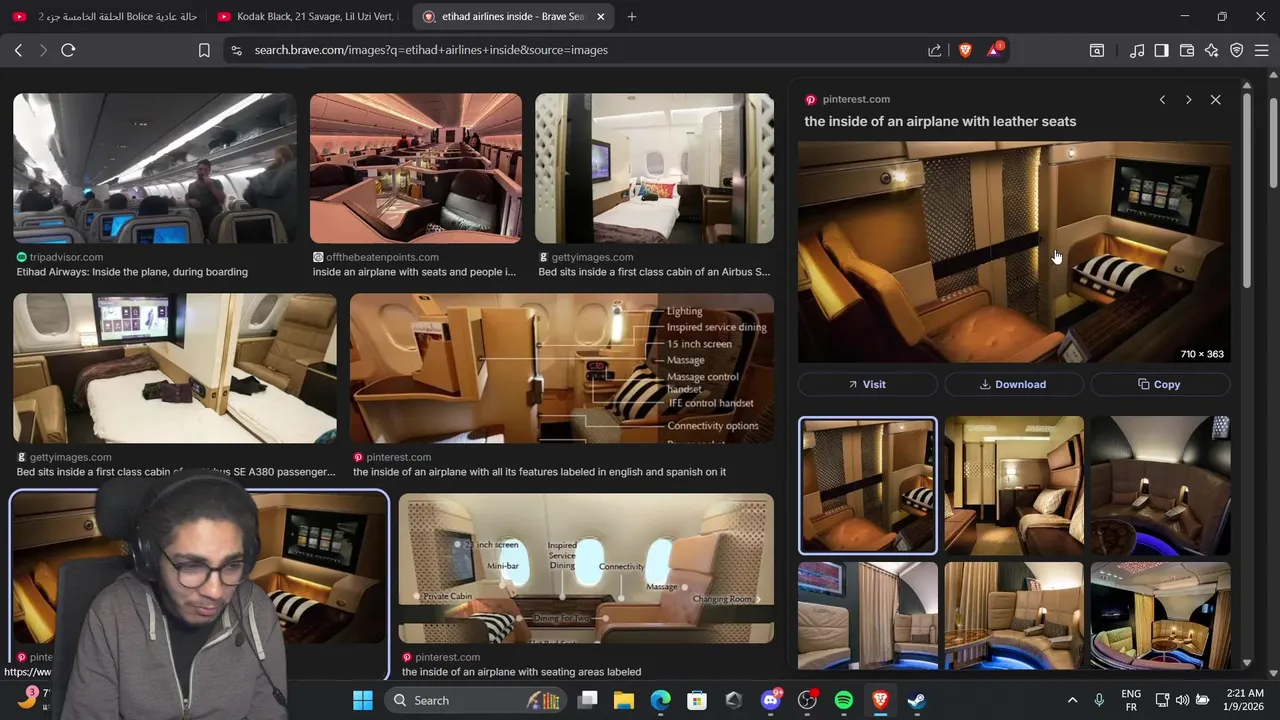This screenshot has width=1280, height=720.
Task: Reload the current page
Action: [x=68, y=50]
